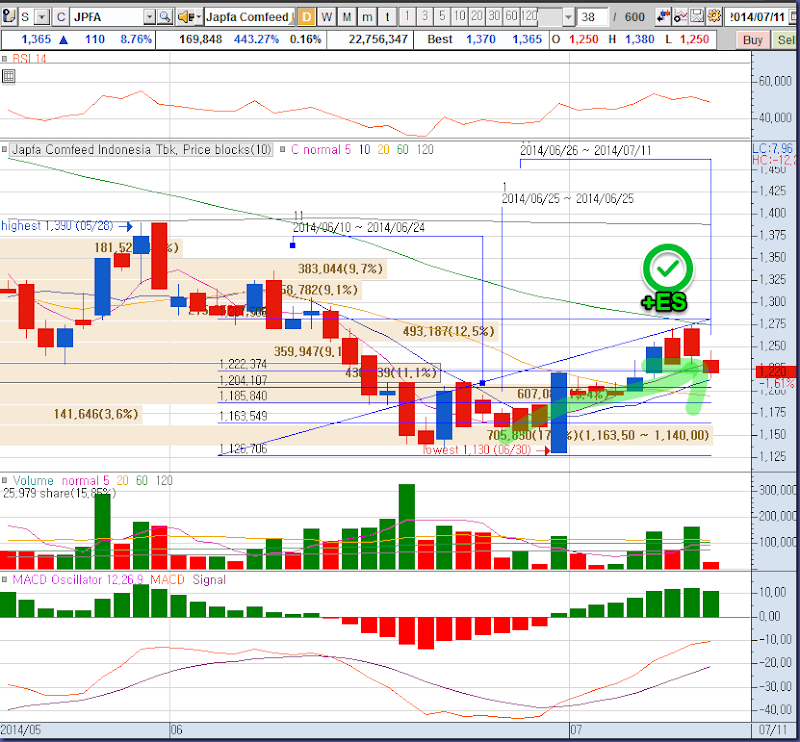Image resolution: width=800 pixels, height=742 pixels.
Task: Switch to monthly M chart period
Action: point(347,17)
